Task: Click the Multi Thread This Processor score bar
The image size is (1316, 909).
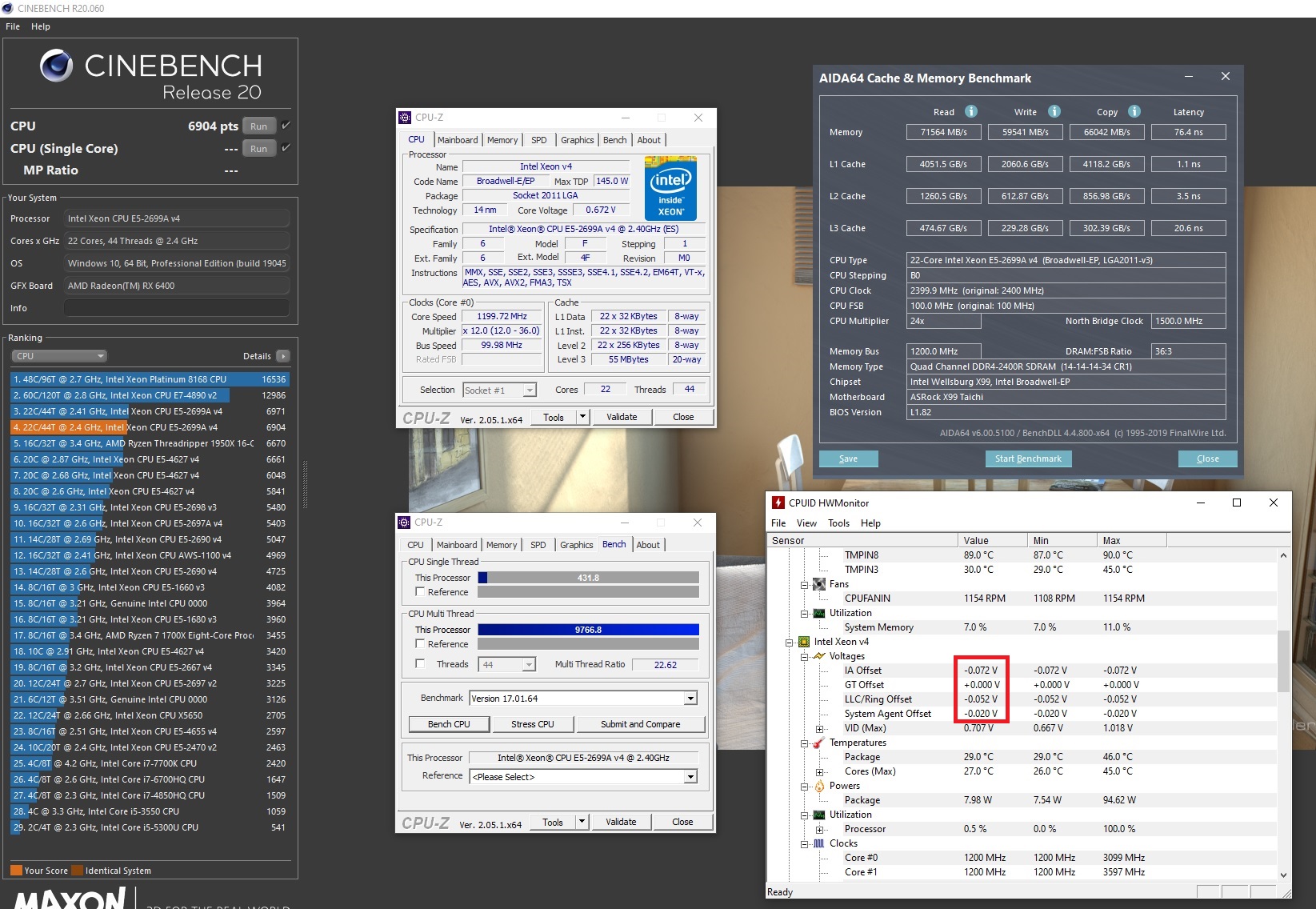Action: [588, 630]
